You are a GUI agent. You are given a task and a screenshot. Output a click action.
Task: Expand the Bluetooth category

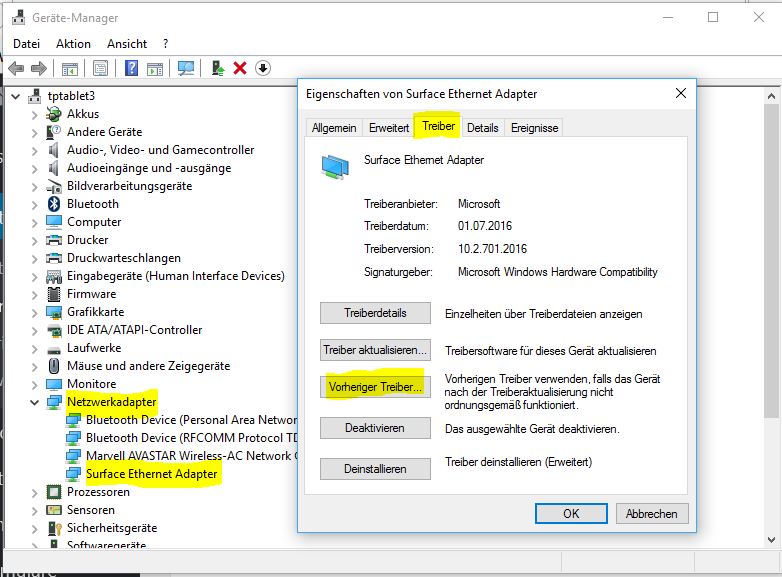34,204
